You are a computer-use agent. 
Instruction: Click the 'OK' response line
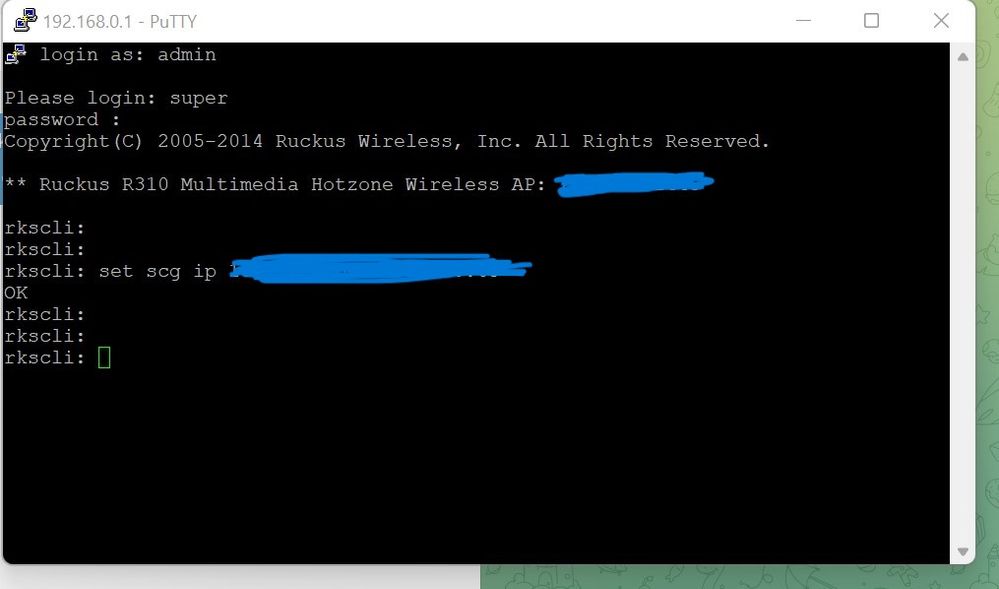pos(16,293)
